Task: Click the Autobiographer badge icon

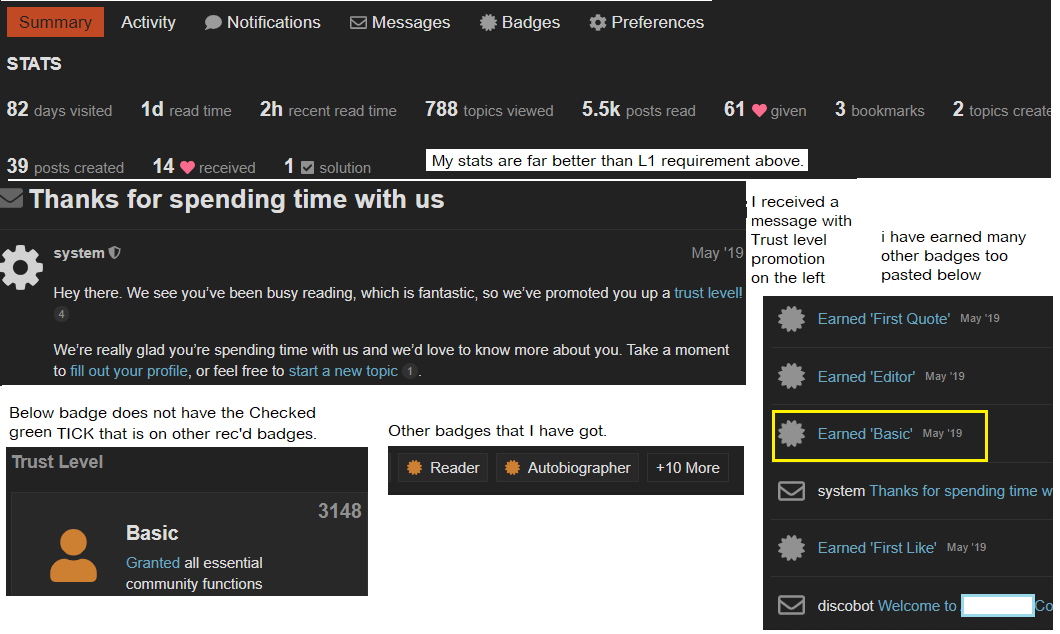Action: tap(512, 468)
